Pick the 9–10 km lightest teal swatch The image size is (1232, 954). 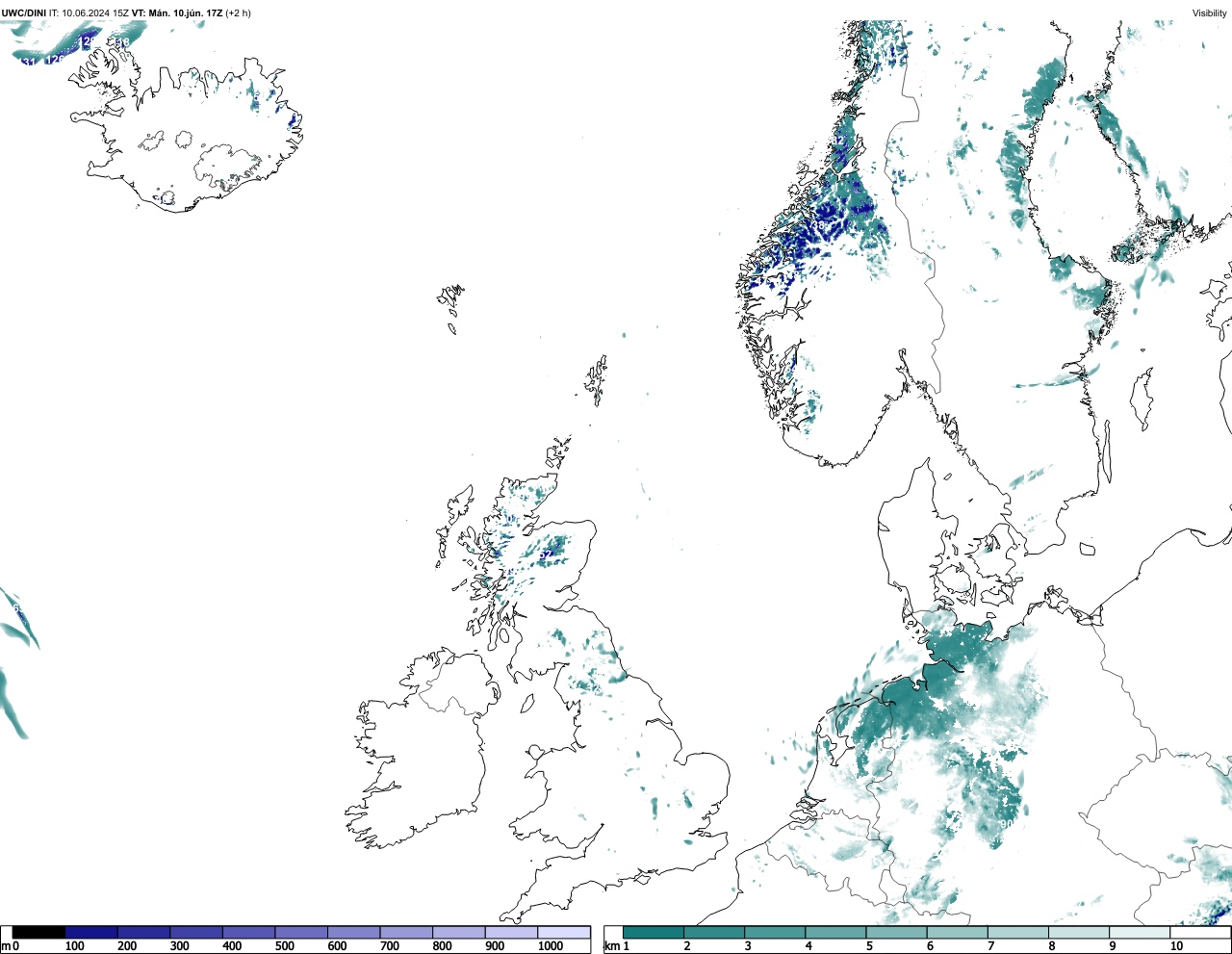[x=1139, y=932]
